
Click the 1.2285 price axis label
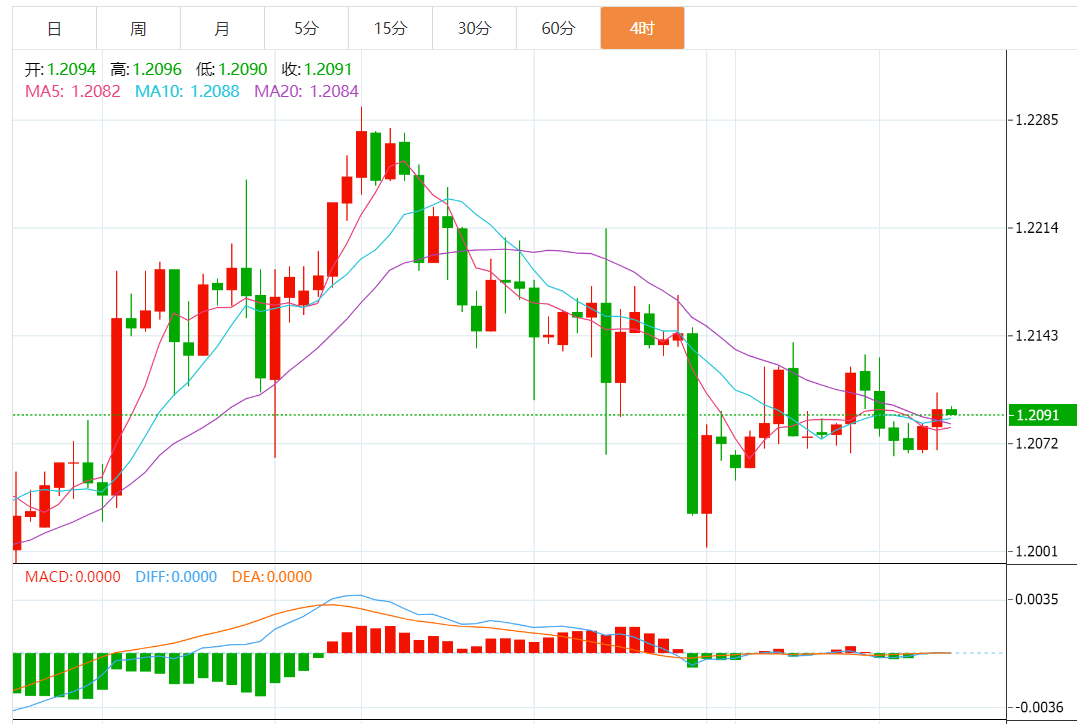[x=1036, y=120]
